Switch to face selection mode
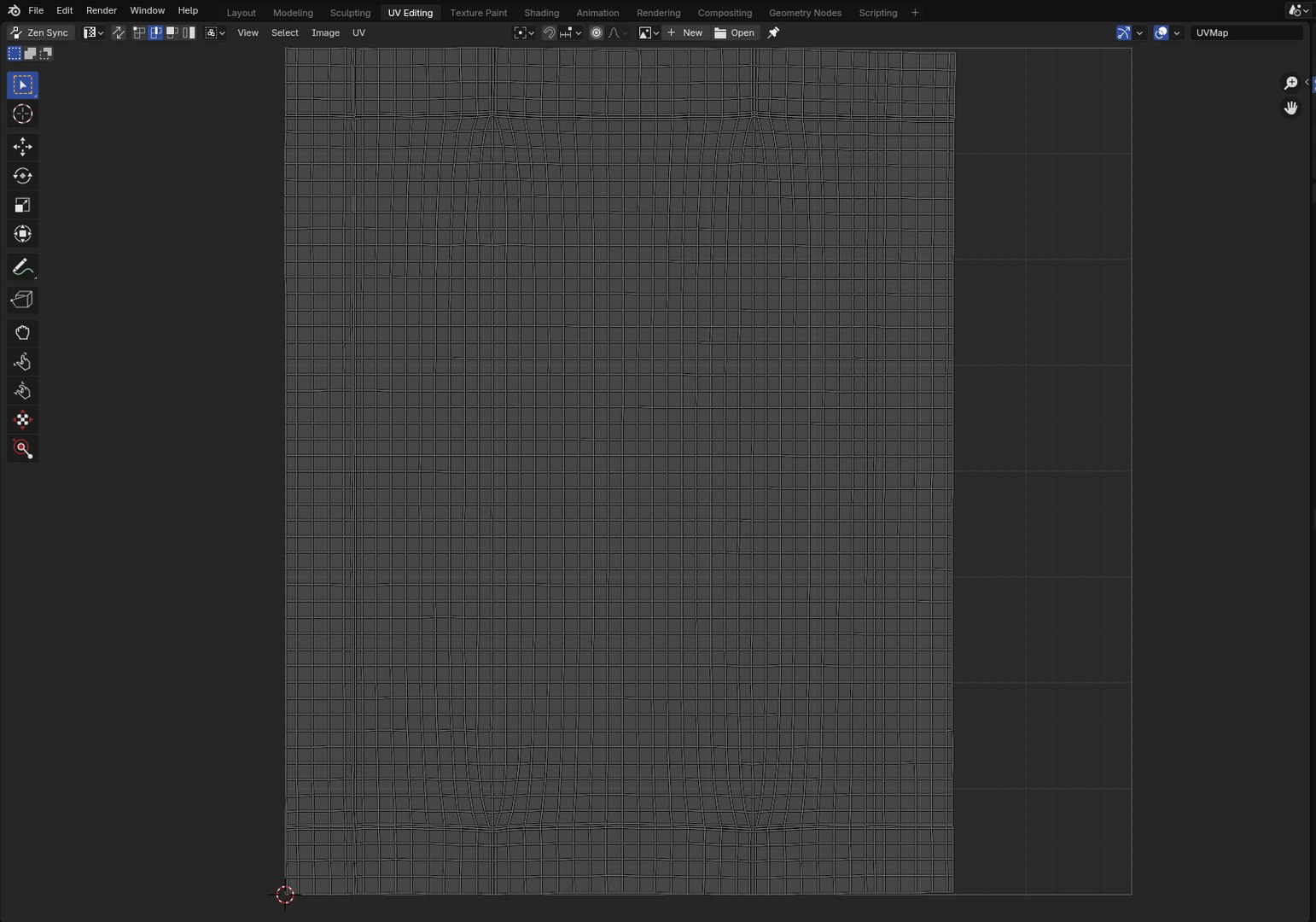Image resolution: width=1316 pixels, height=922 pixels. pyautogui.click(x=172, y=32)
